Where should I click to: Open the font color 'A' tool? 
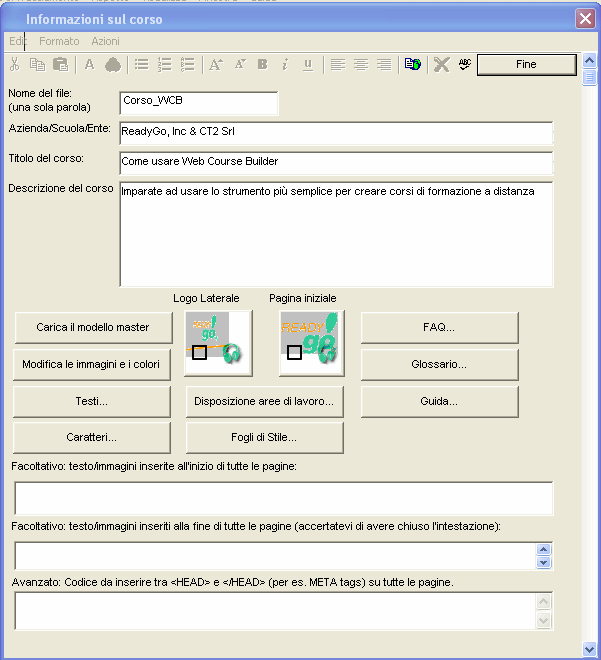coord(89,64)
